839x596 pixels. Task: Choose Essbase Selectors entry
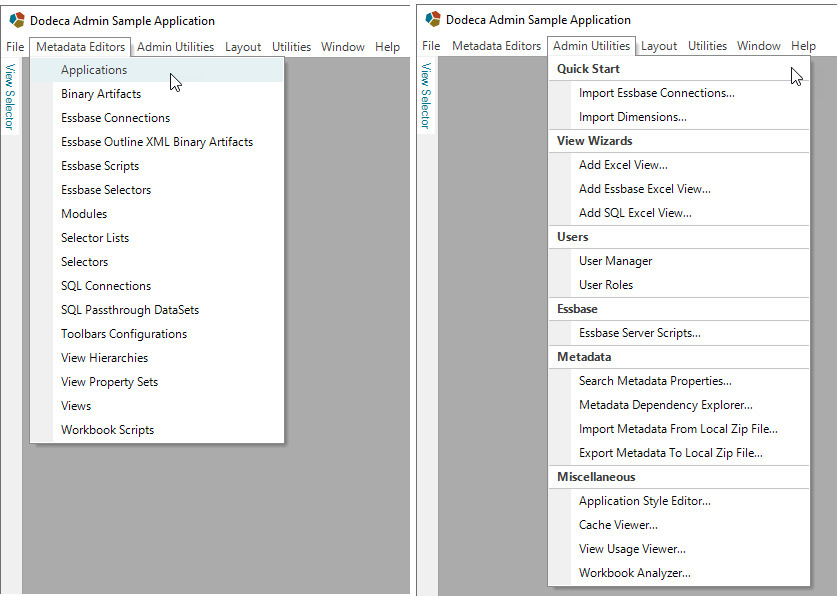(x=157, y=190)
